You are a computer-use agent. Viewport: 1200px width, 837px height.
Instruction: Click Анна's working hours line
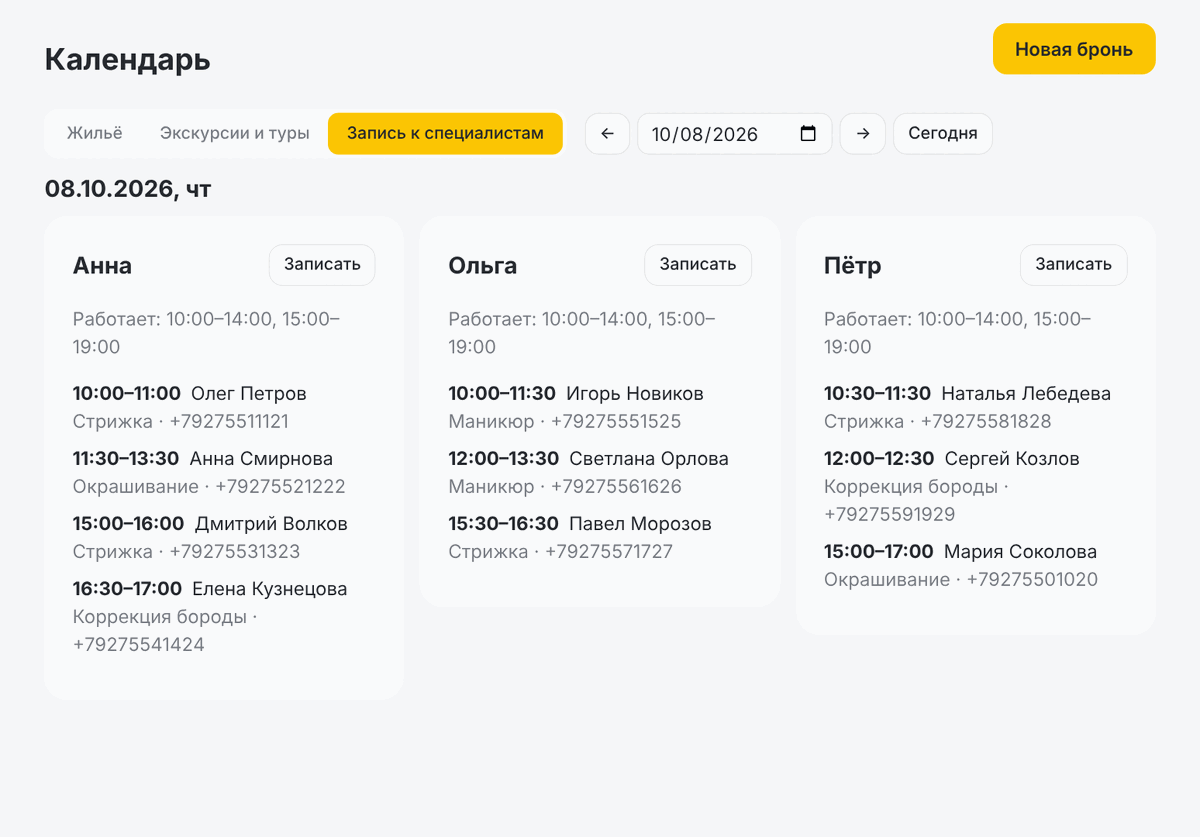point(224,333)
